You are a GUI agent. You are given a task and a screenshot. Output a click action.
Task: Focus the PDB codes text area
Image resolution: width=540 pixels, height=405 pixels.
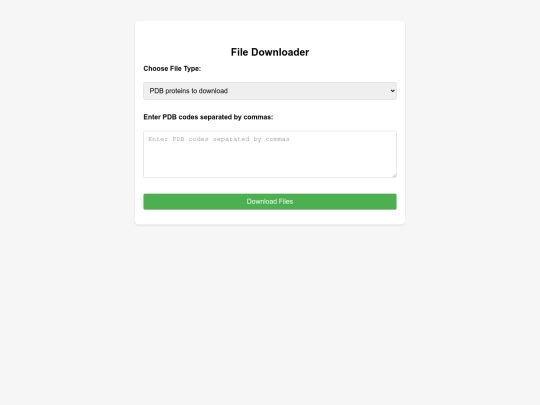tap(270, 154)
